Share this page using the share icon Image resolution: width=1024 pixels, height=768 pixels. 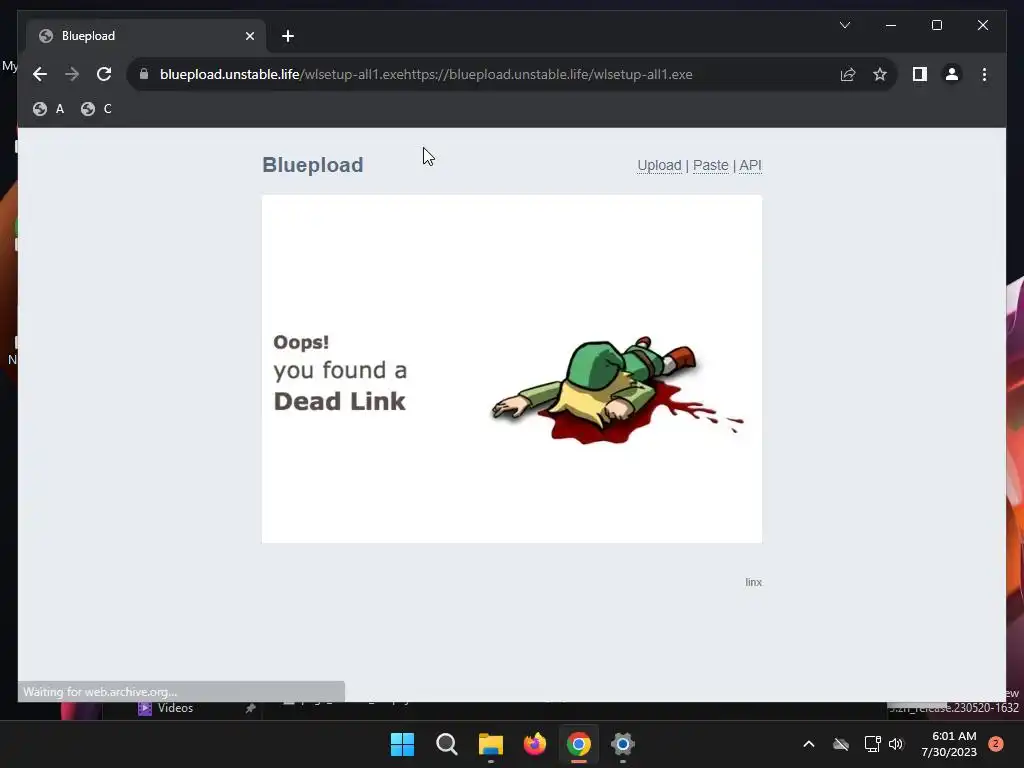(x=848, y=74)
